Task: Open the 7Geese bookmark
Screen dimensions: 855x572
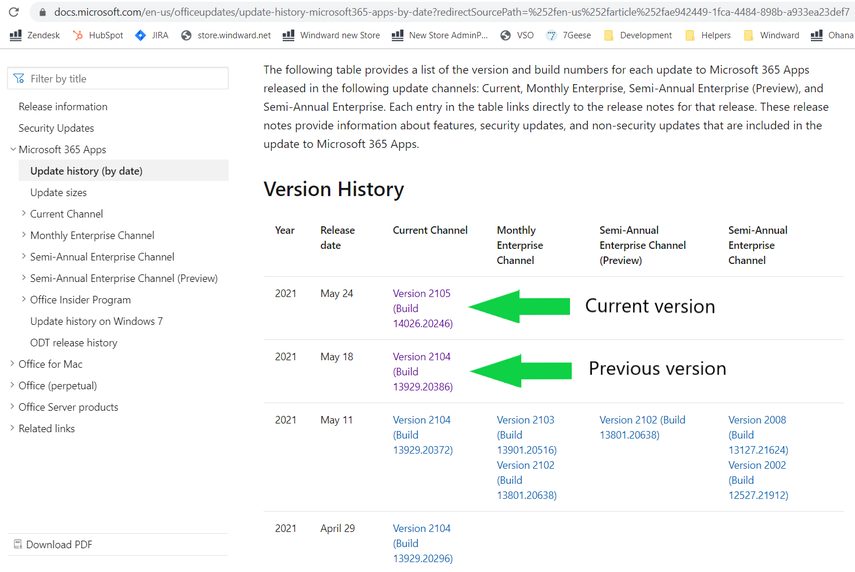Action: 568,35
